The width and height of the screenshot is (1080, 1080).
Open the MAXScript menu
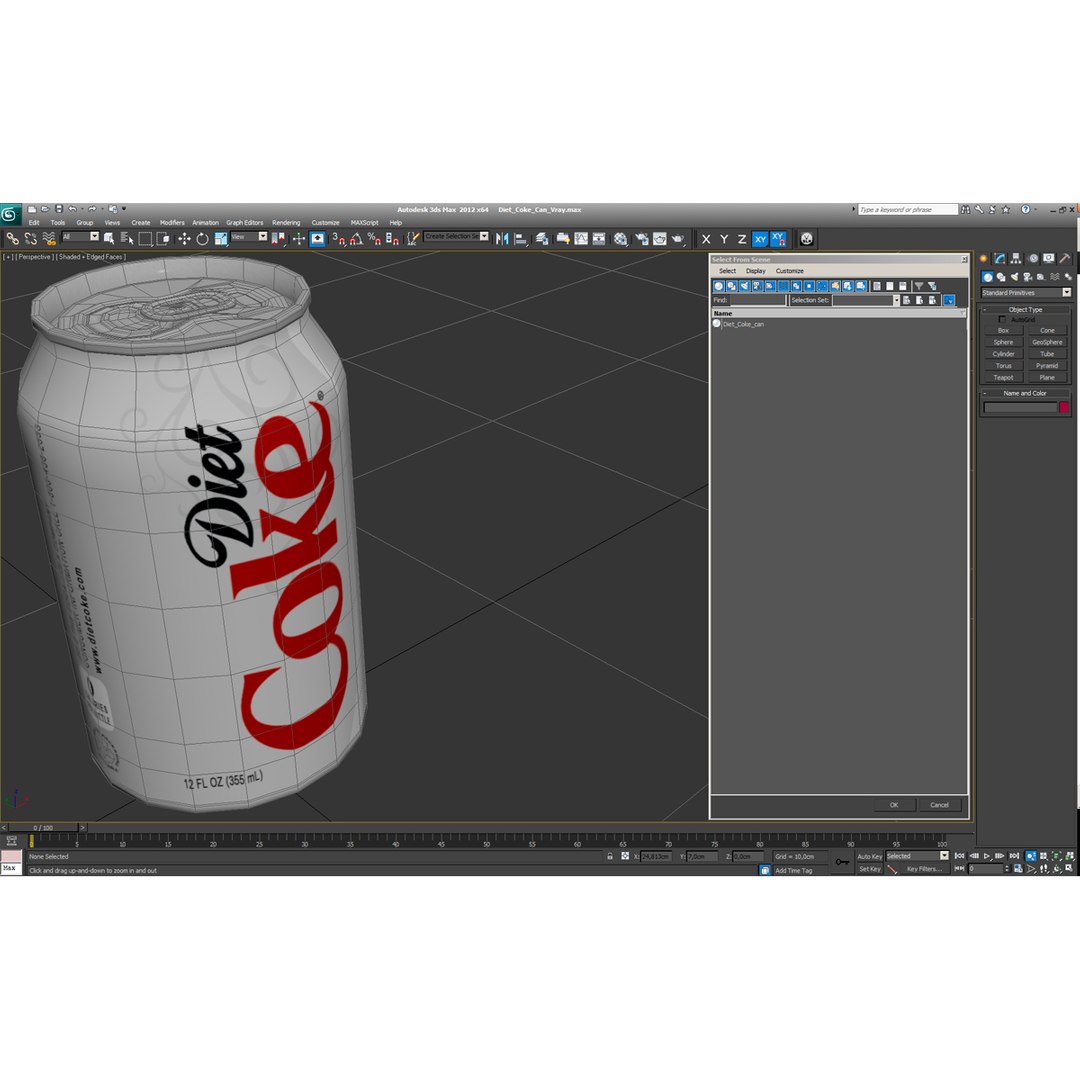click(x=364, y=222)
